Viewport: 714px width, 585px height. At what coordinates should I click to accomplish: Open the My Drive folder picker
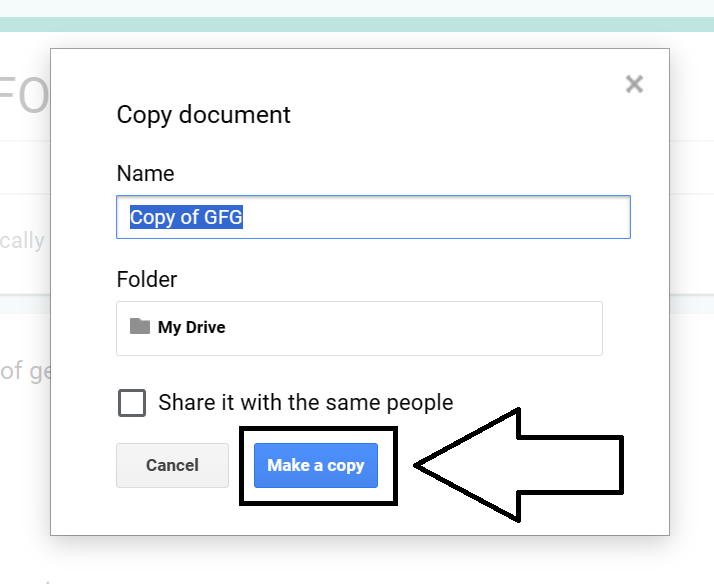coord(359,328)
